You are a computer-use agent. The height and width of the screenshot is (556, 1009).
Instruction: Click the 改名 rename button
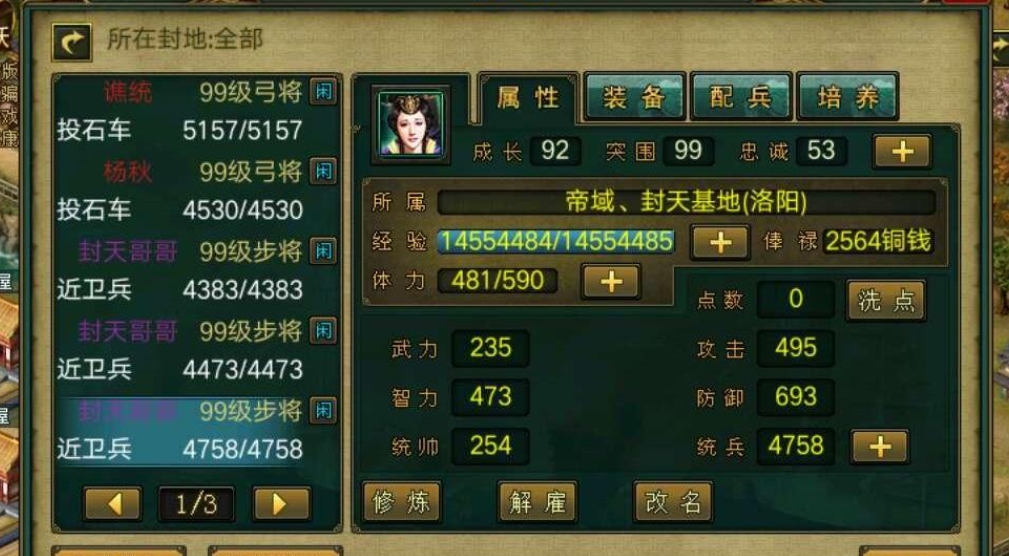pyautogui.click(x=673, y=501)
